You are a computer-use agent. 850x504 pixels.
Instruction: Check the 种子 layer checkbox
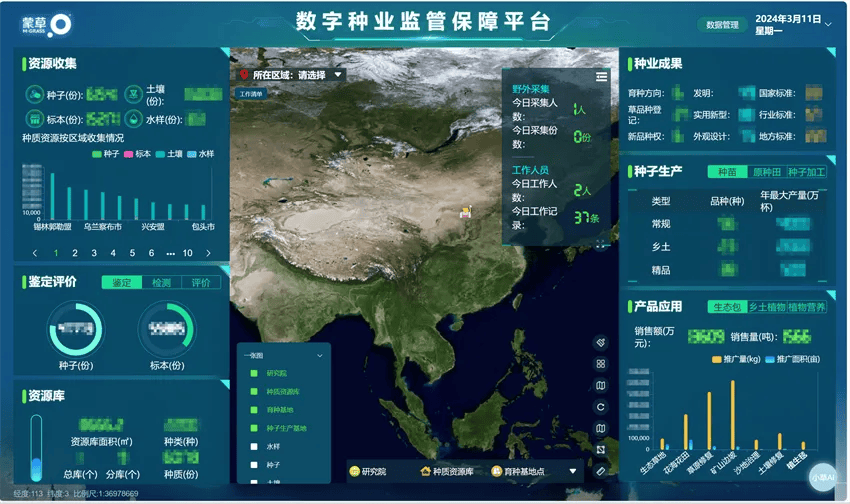coord(254,465)
